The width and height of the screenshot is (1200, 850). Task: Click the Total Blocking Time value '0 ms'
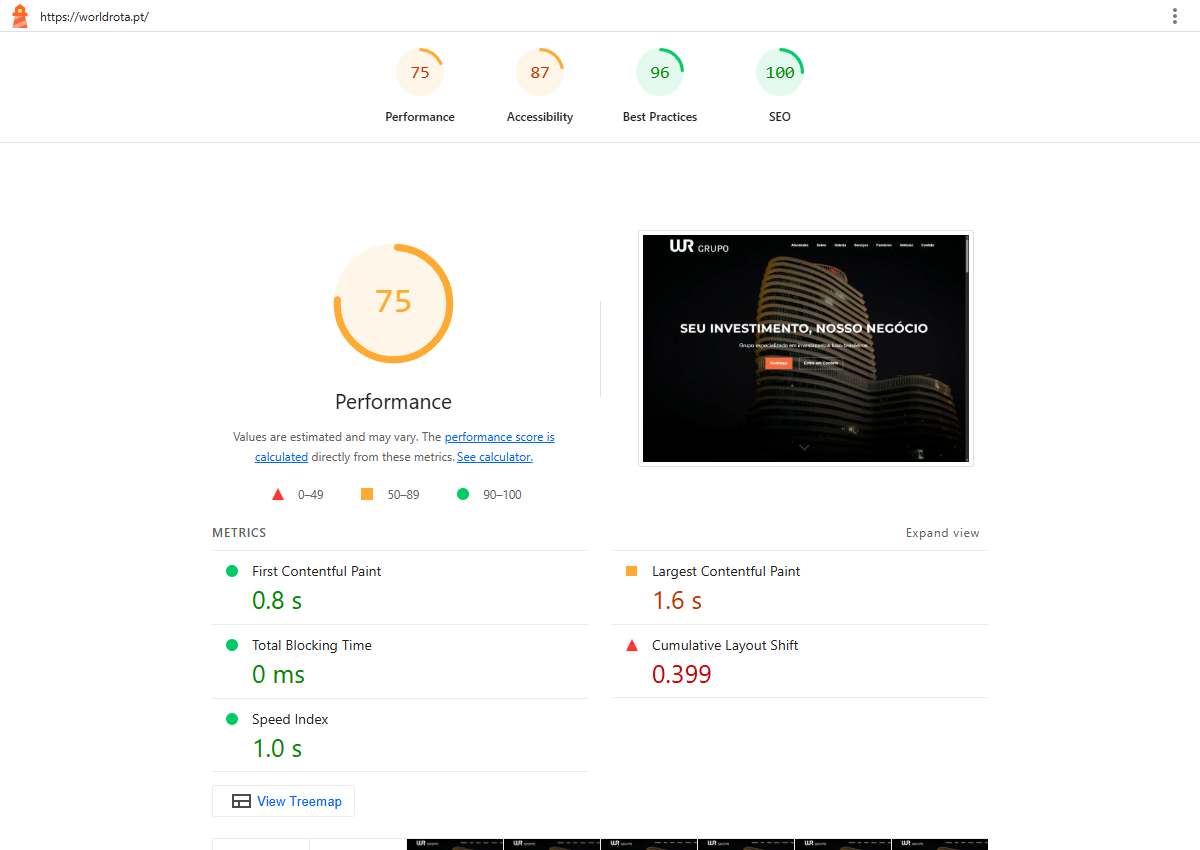click(278, 675)
